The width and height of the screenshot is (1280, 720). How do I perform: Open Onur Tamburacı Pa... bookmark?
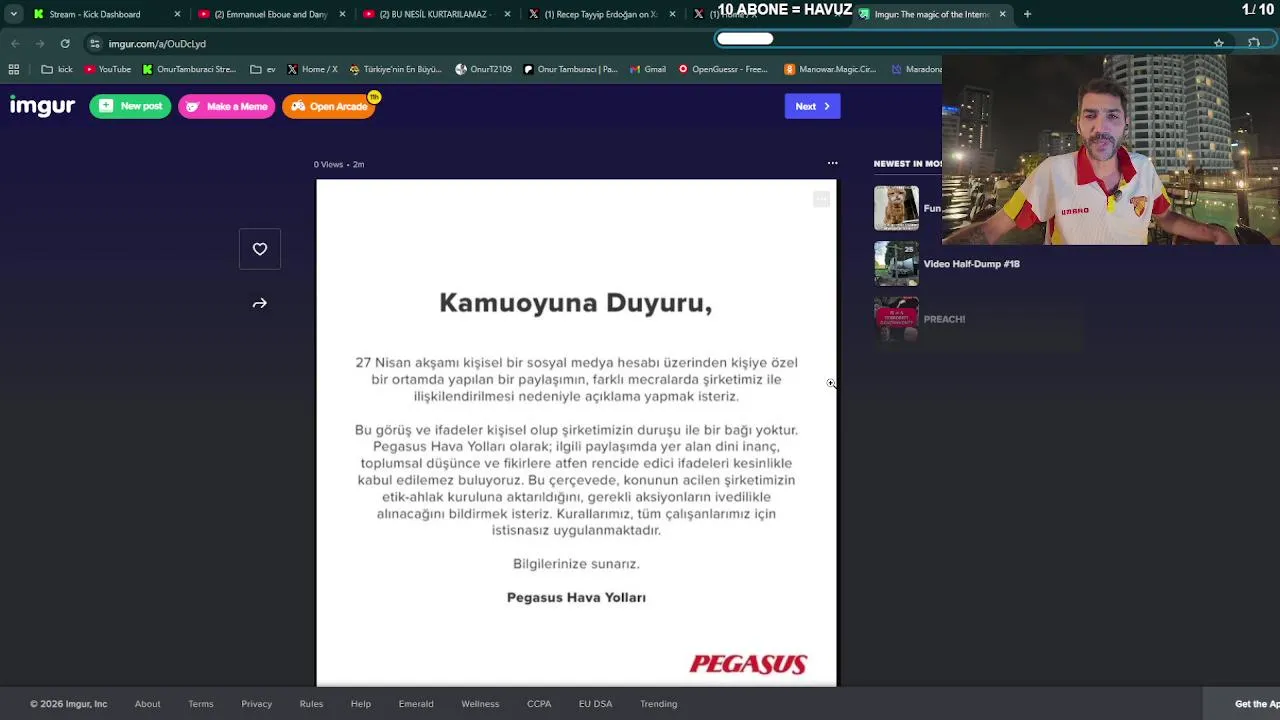[570, 69]
